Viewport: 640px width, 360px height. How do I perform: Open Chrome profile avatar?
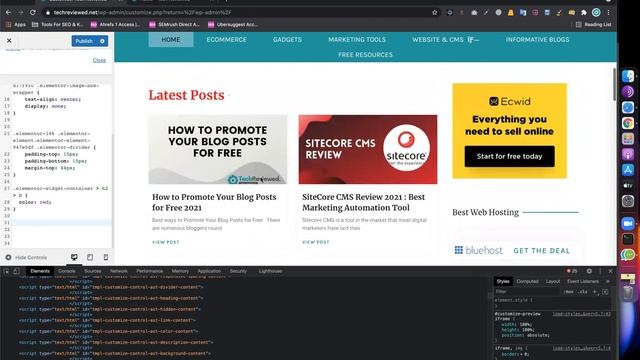(x=596, y=13)
